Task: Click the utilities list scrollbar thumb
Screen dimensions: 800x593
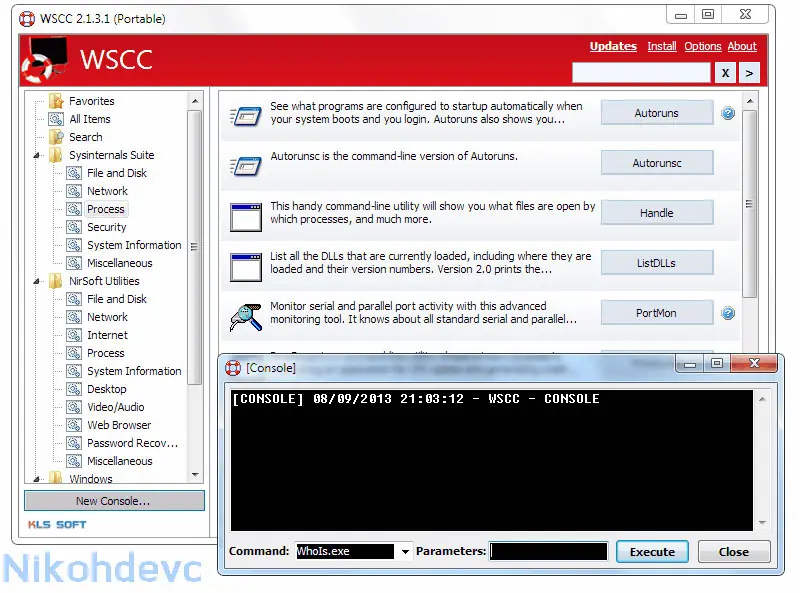Action: point(749,204)
